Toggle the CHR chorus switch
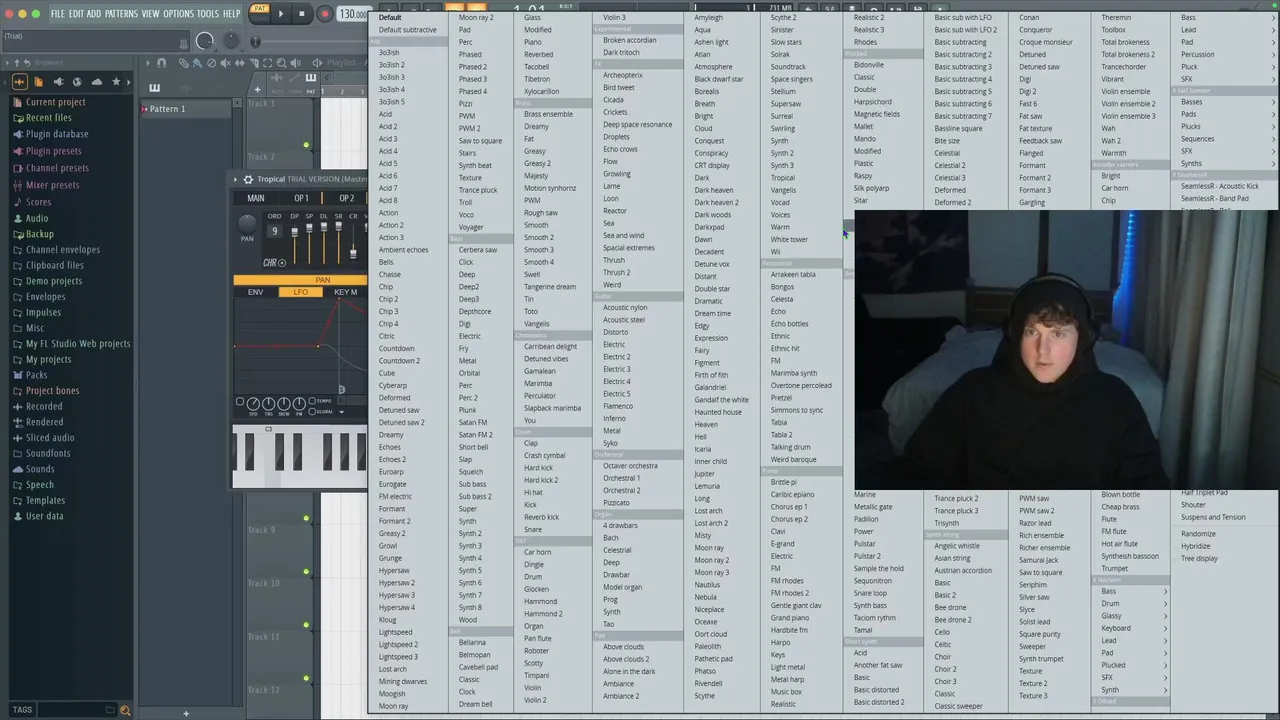This screenshot has width=1280, height=720. click(x=281, y=263)
